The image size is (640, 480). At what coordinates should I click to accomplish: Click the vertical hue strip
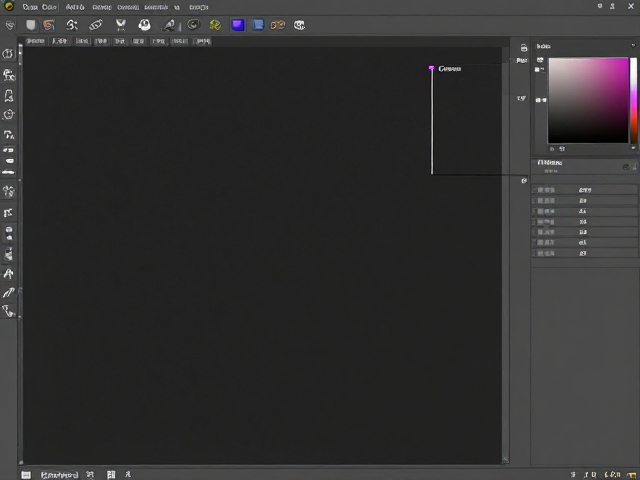633,100
